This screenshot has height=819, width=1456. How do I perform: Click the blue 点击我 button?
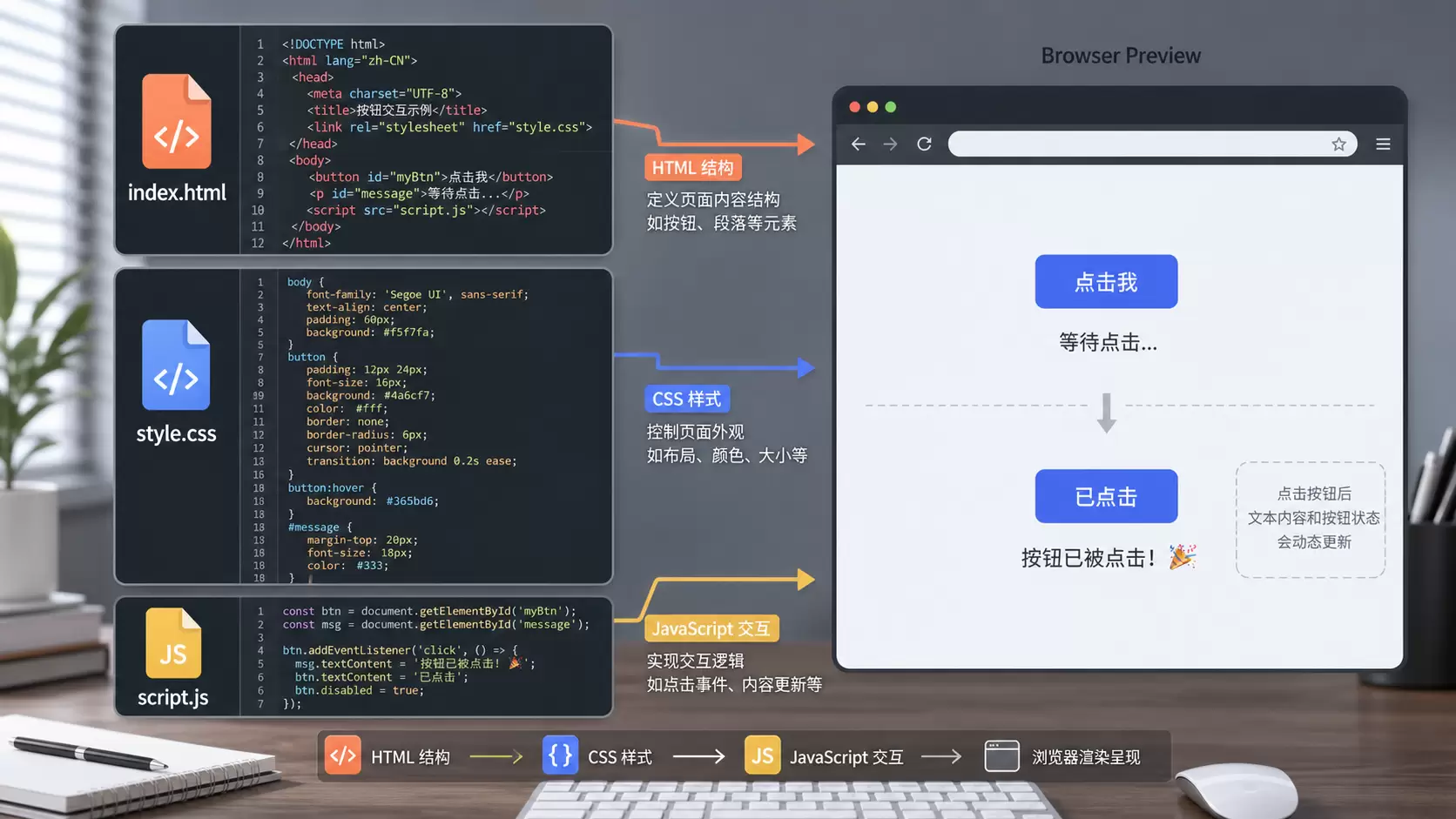[1106, 281]
